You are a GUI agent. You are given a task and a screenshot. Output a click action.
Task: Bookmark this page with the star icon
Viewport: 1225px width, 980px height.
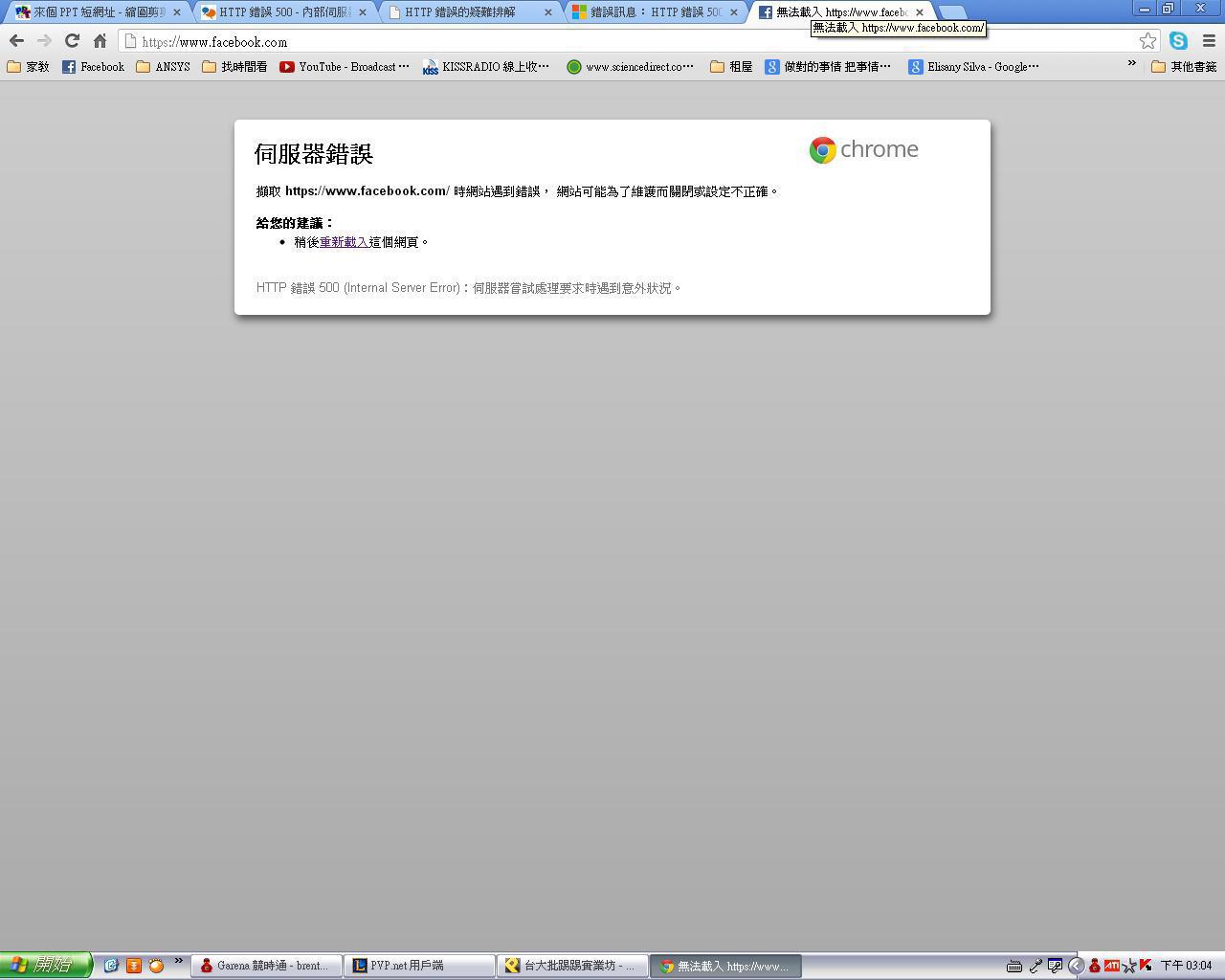point(1147,41)
